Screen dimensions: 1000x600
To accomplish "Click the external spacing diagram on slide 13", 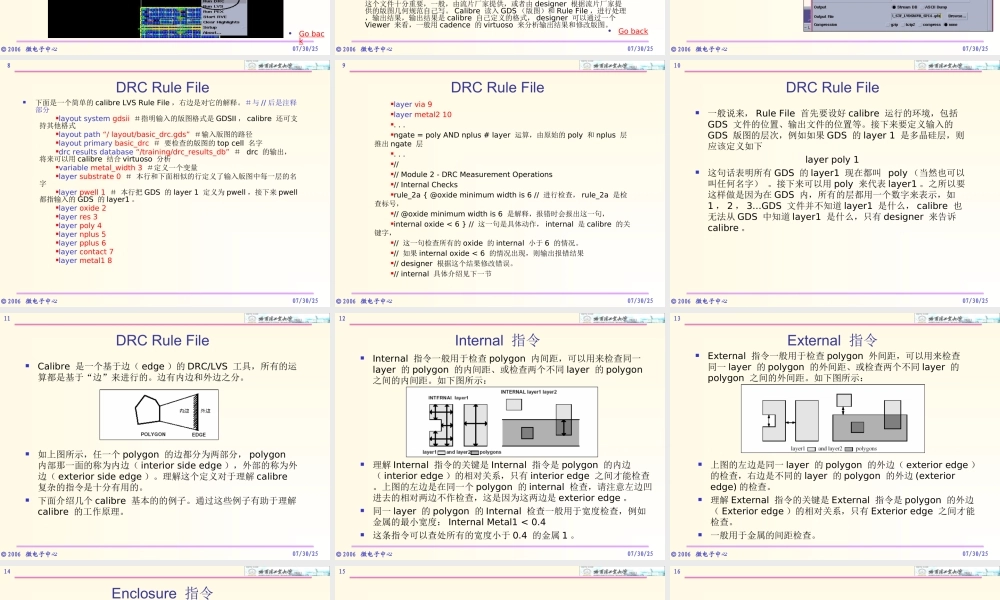I will point(832,418).
